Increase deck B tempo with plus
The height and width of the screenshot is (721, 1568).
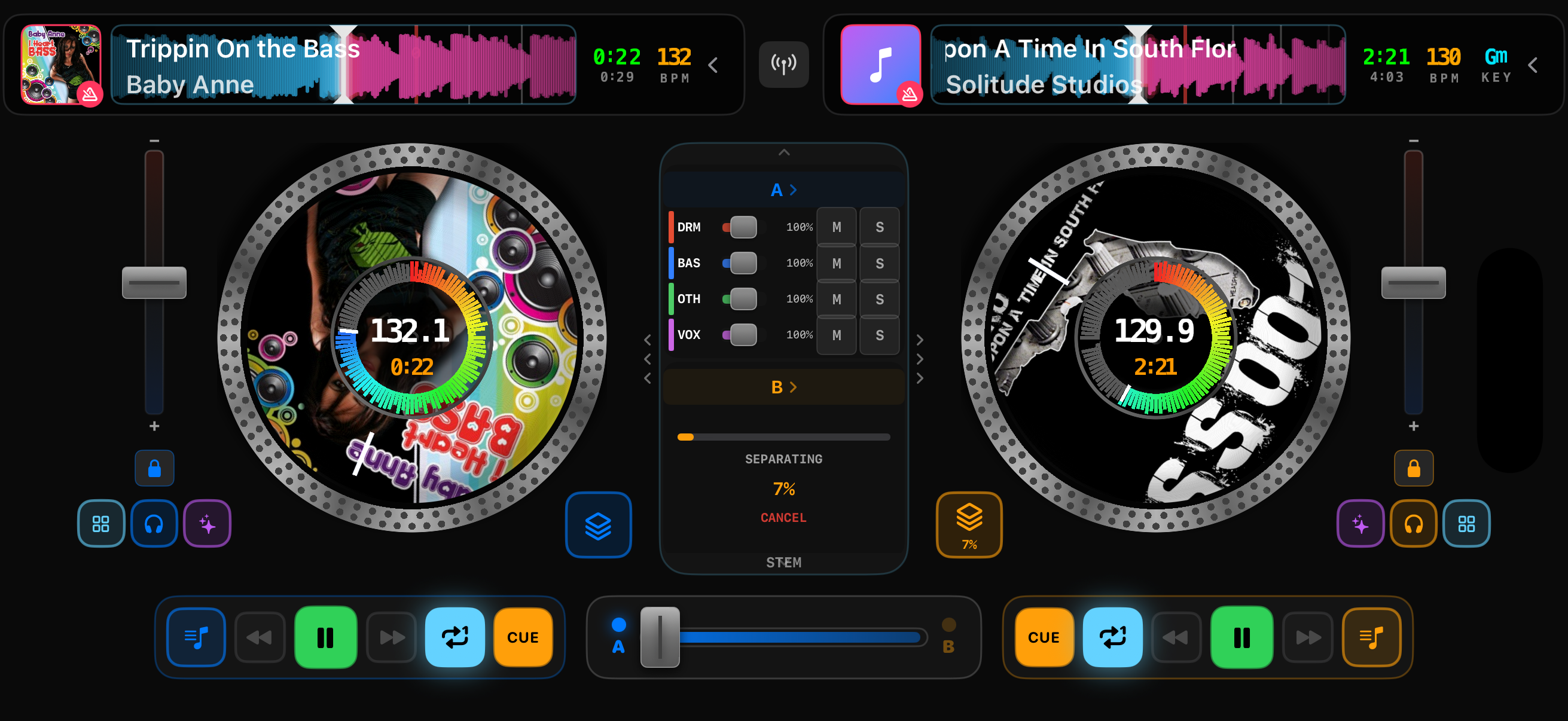pos(1414,426)
